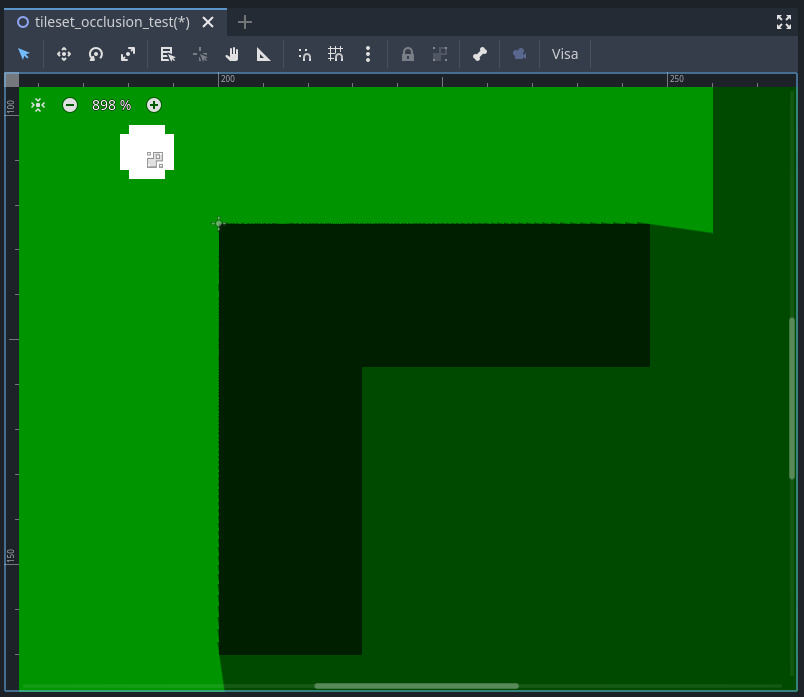Switch to the tileset_occlusion_test scene tab
The image size is (804, 697).
[x=110, y=21]
